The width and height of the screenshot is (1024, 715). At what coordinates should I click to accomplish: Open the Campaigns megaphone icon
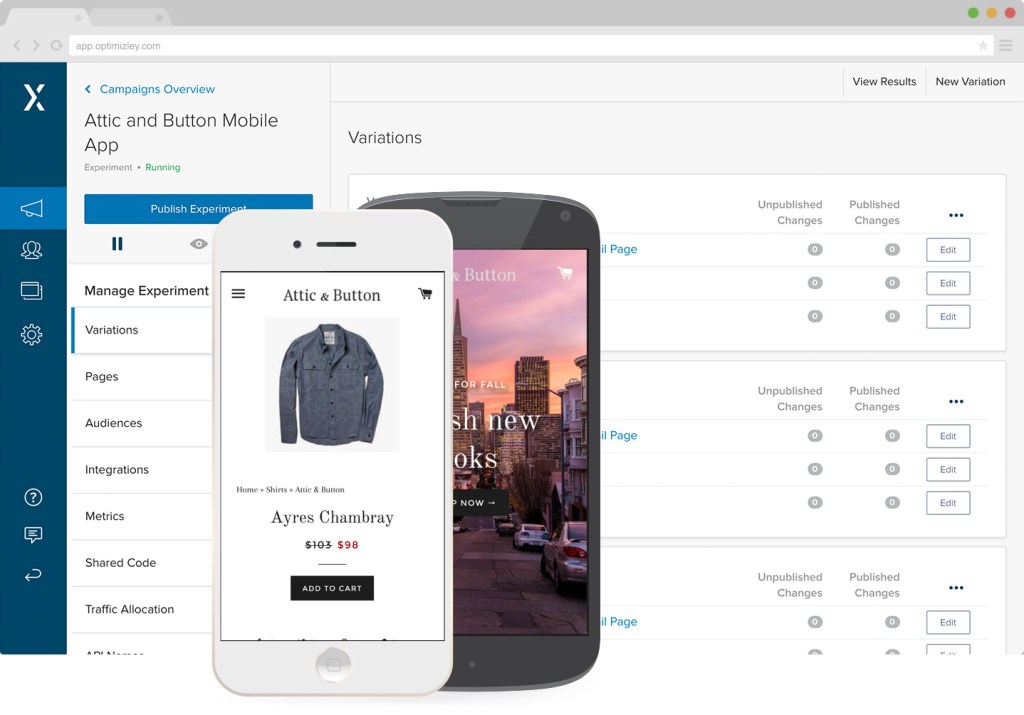pos(31,208)
